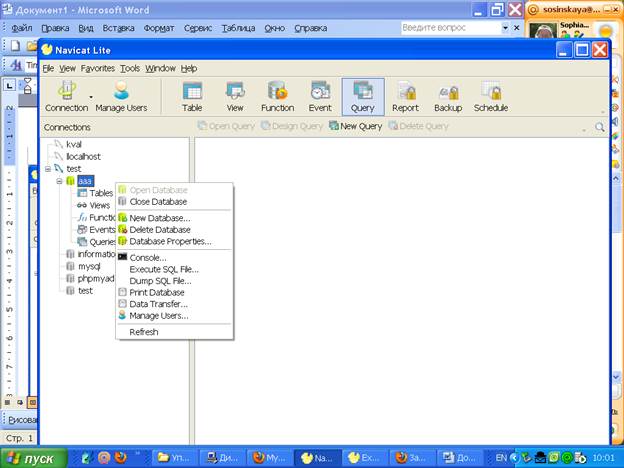Choose Dump SQL File... entry
This screenshot has height=468, width=624.
174,281
